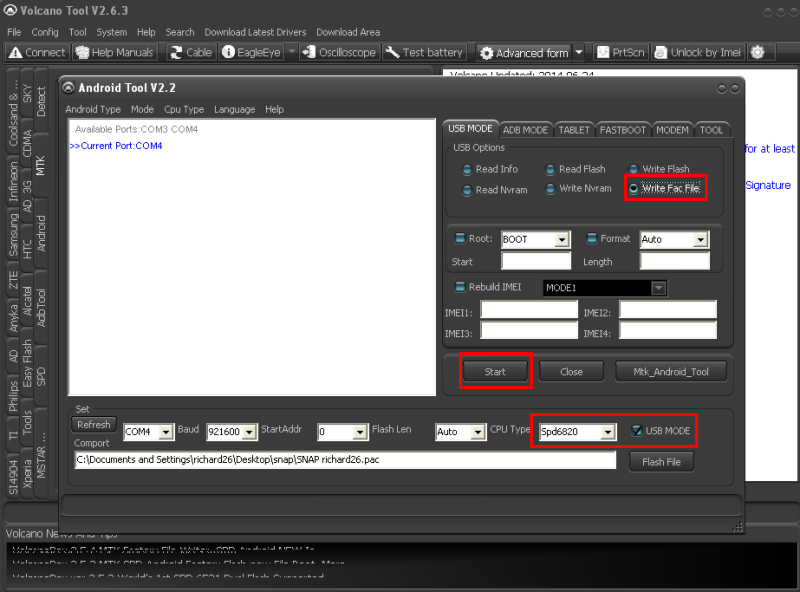Take a screenshot with PrtScn
Image resolution: width=800 pixels, height=592 pixels.
pyautogui.click(x=621, y=52)
